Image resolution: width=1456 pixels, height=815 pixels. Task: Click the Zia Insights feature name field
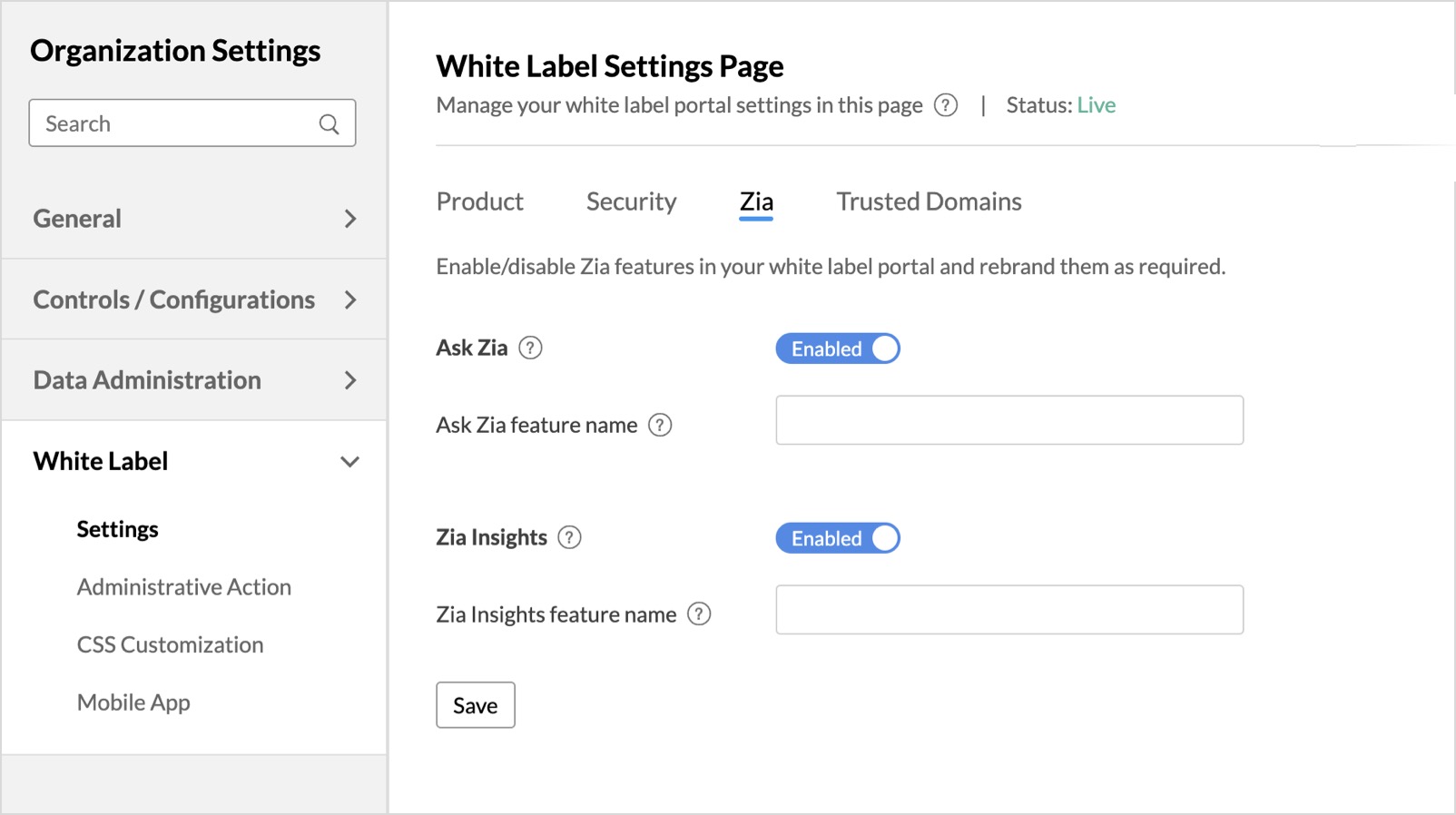[x=1009, y=610]
